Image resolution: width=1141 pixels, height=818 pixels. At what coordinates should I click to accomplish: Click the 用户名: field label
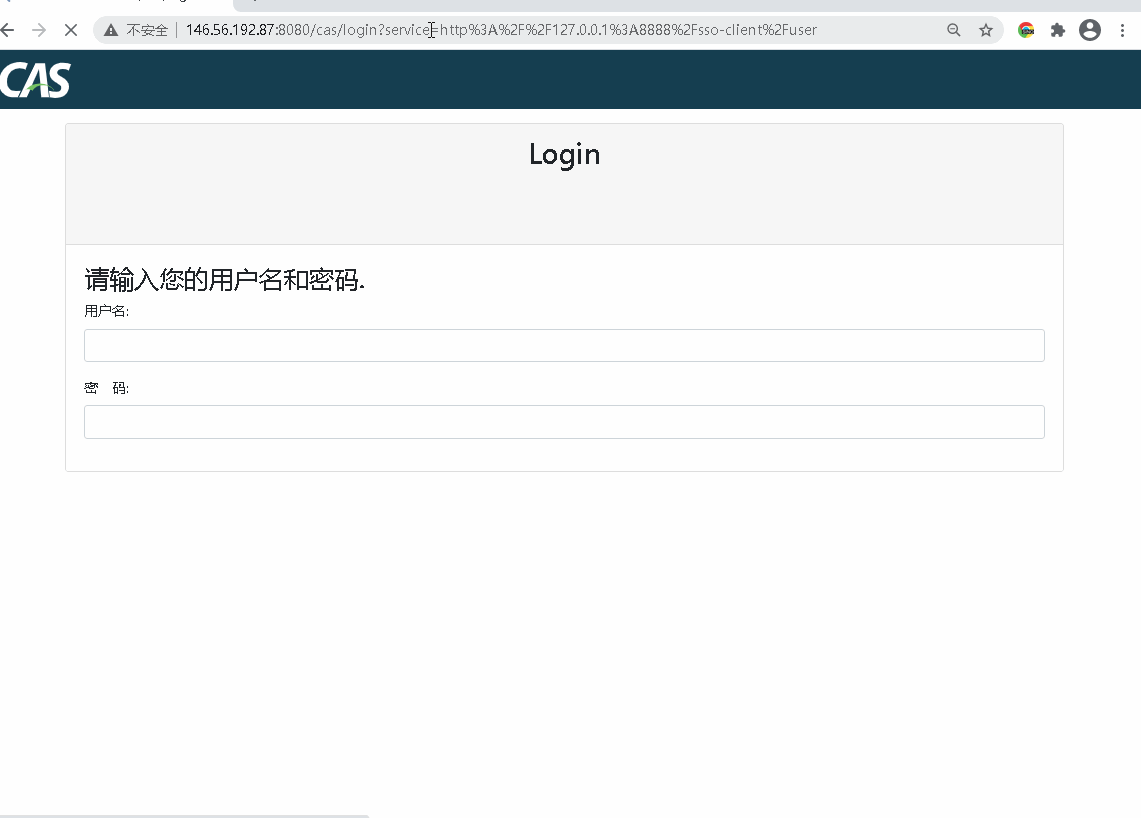(x=106, y=311)
